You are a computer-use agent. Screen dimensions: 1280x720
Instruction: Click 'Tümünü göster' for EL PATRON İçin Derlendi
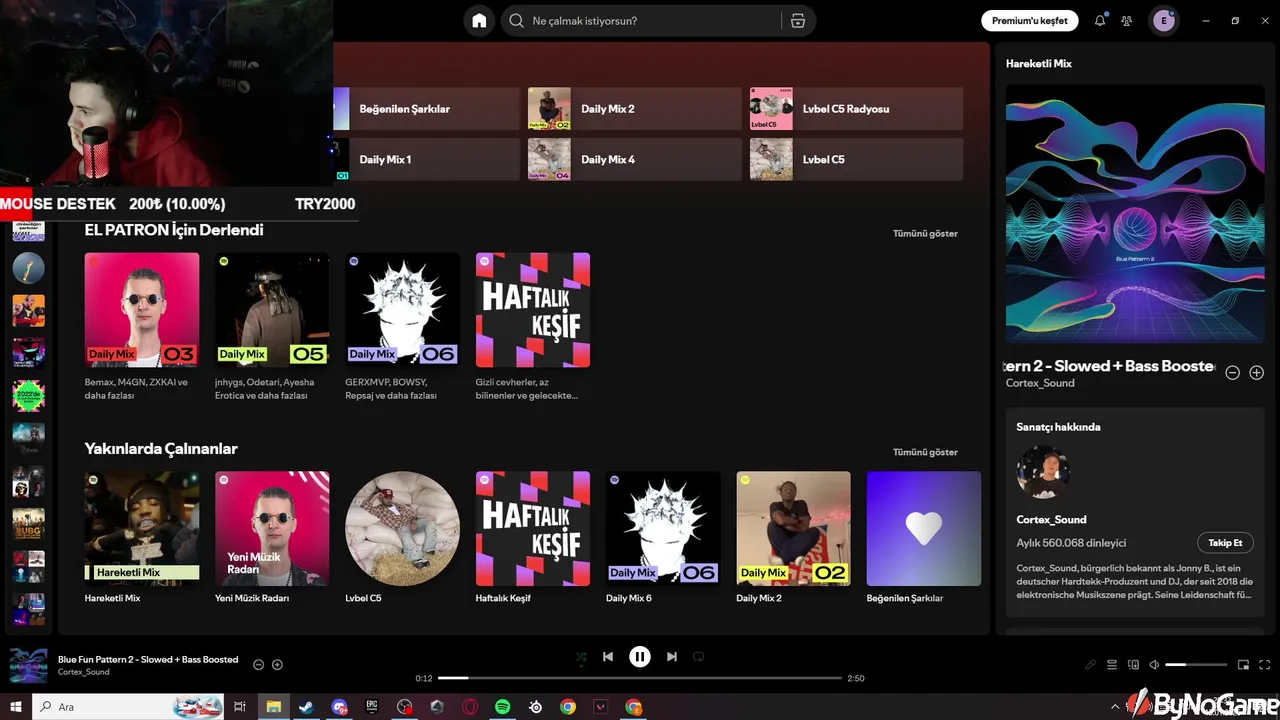point(925,233)
